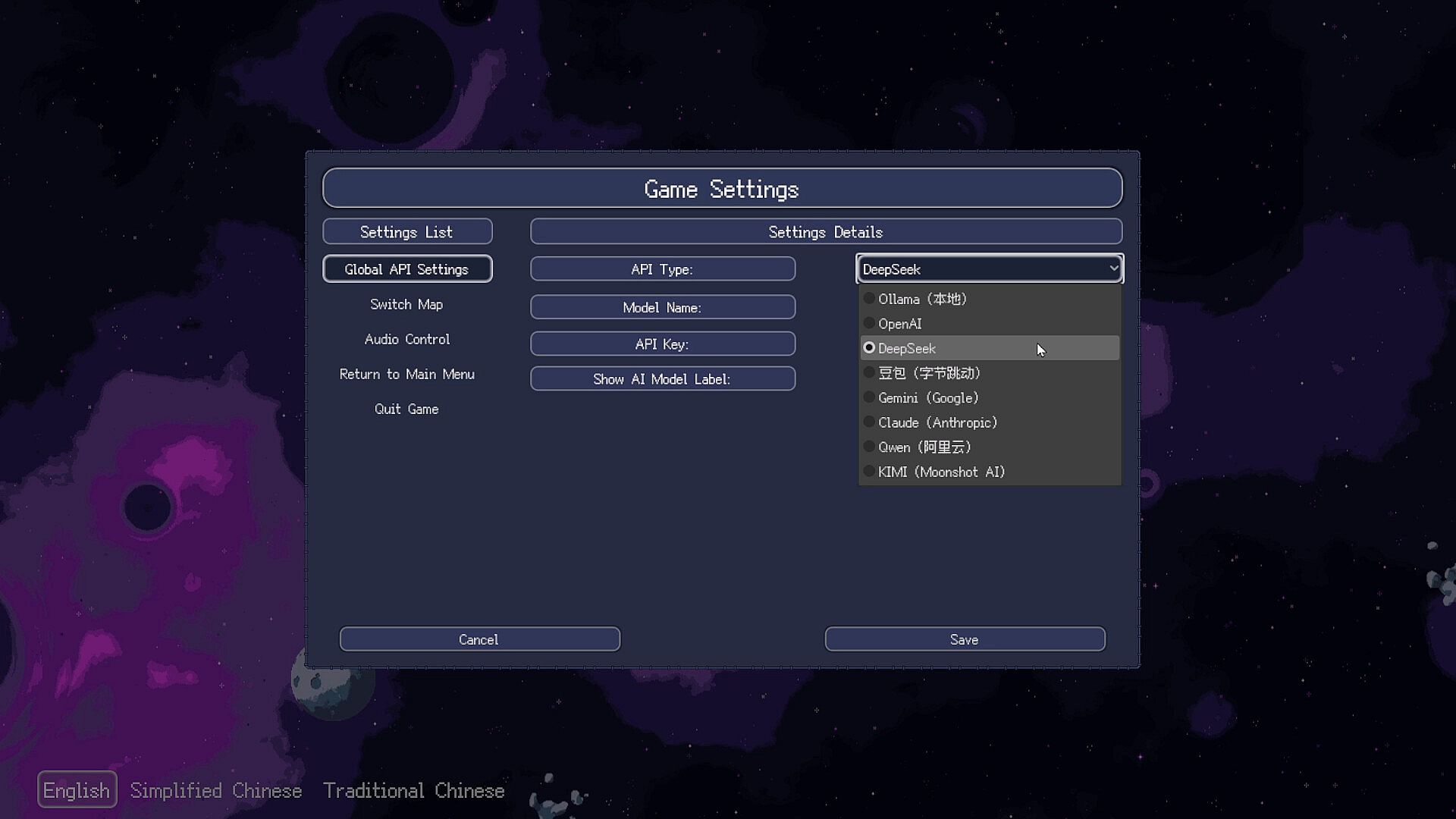Select English language option
Viewport: 1456px width, 819px height.
coord(77,790)
